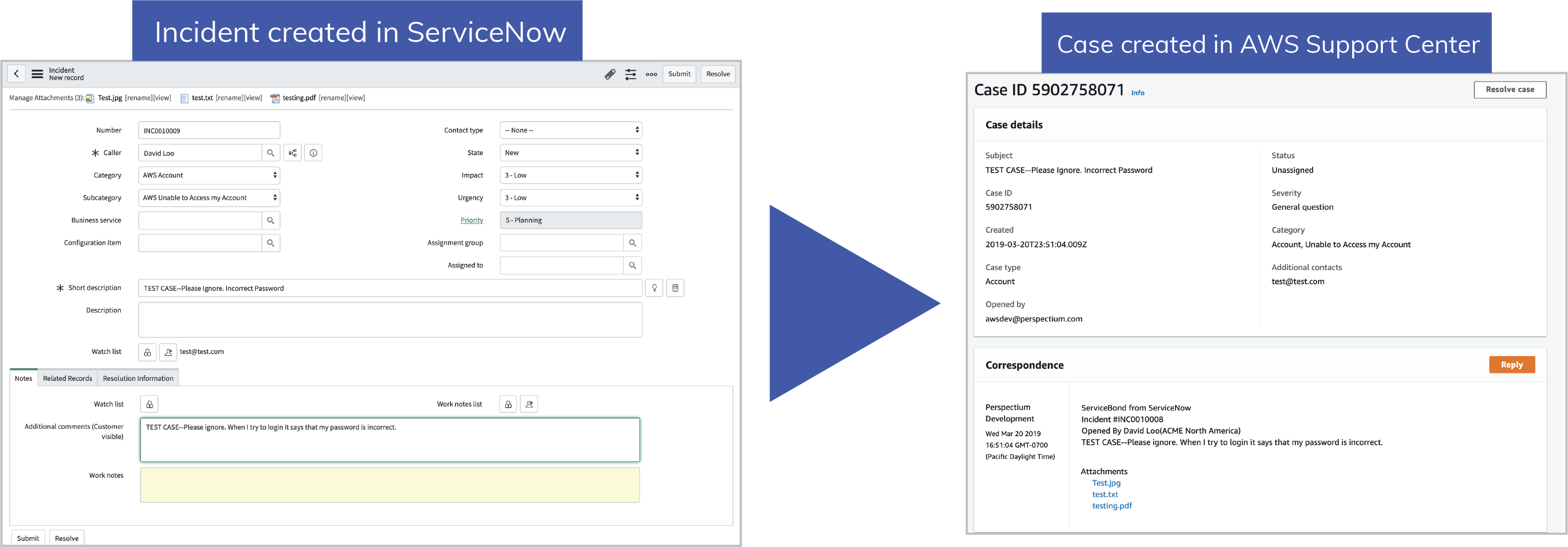Click the Caller field David Loo
The height and width of the screenshot is (547, 1568).
[200, 153]
